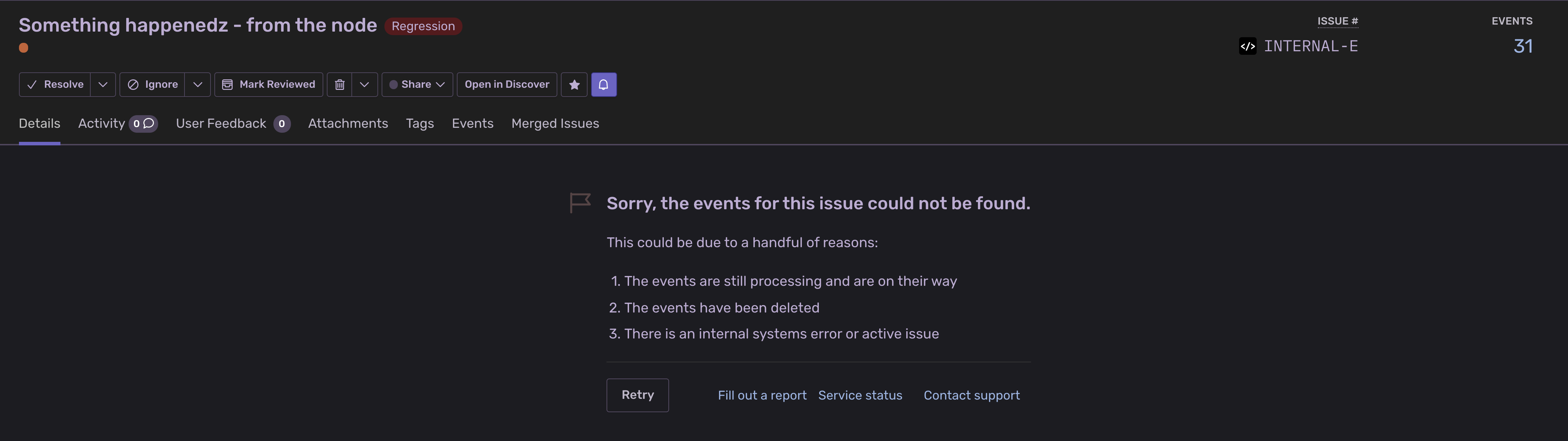Ignore this issue
This screenshot has width=1568, height=441.
pos(152,85)
